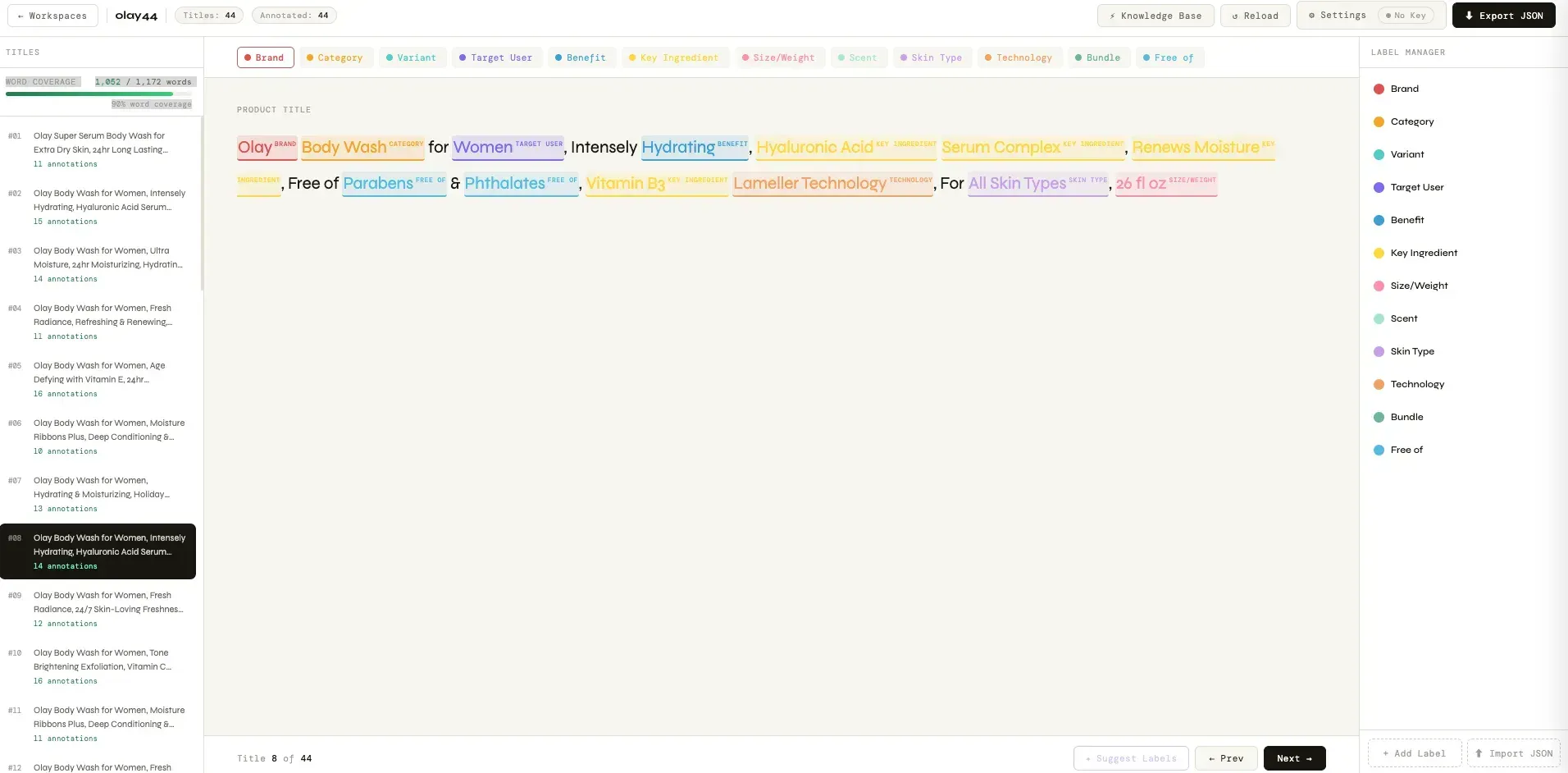Screen dimensions: 1568x773
Task: Click the titles list scrollbar
Action: (x=202, y=205)
